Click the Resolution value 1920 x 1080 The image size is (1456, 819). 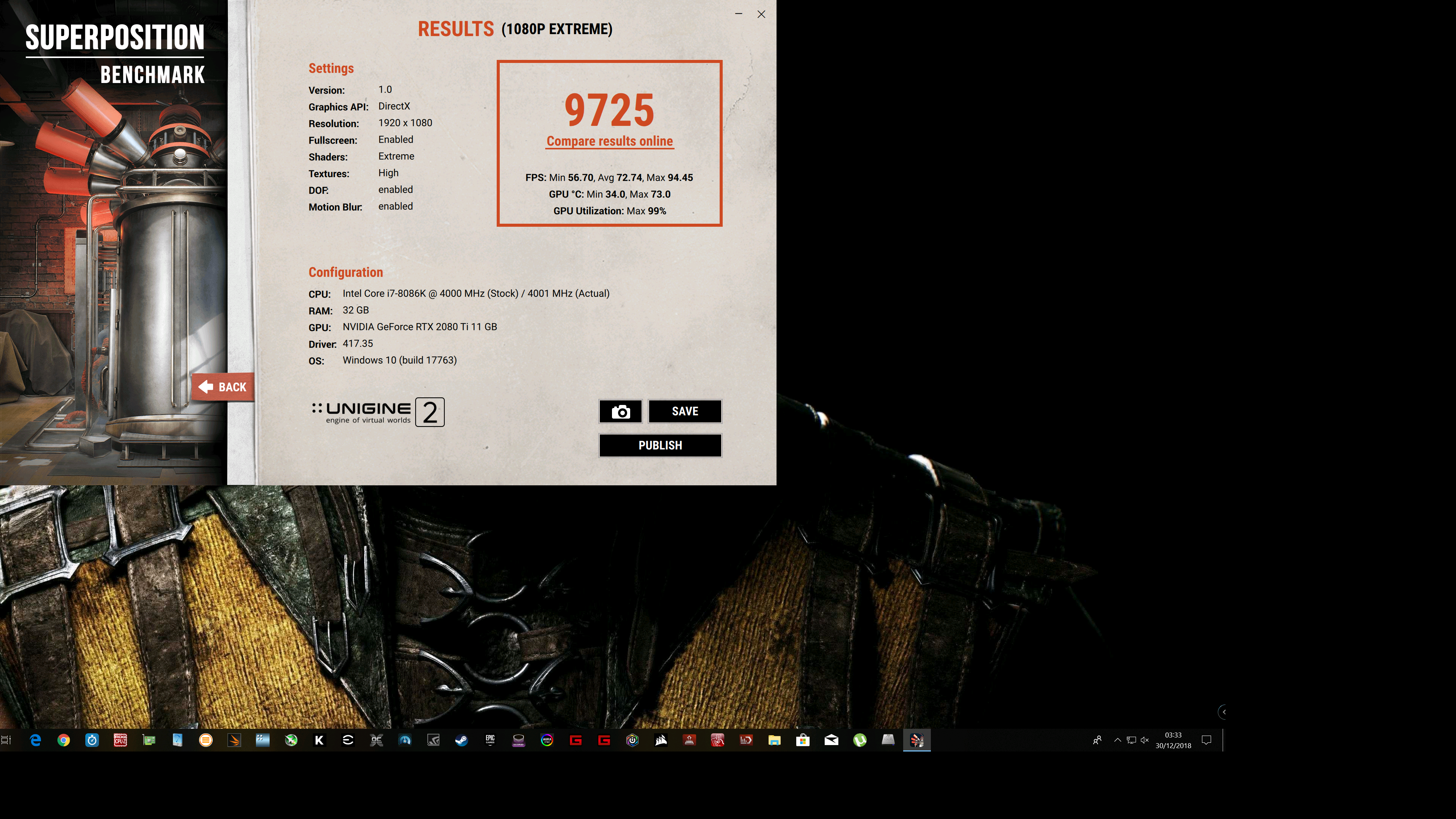[405, 122]
